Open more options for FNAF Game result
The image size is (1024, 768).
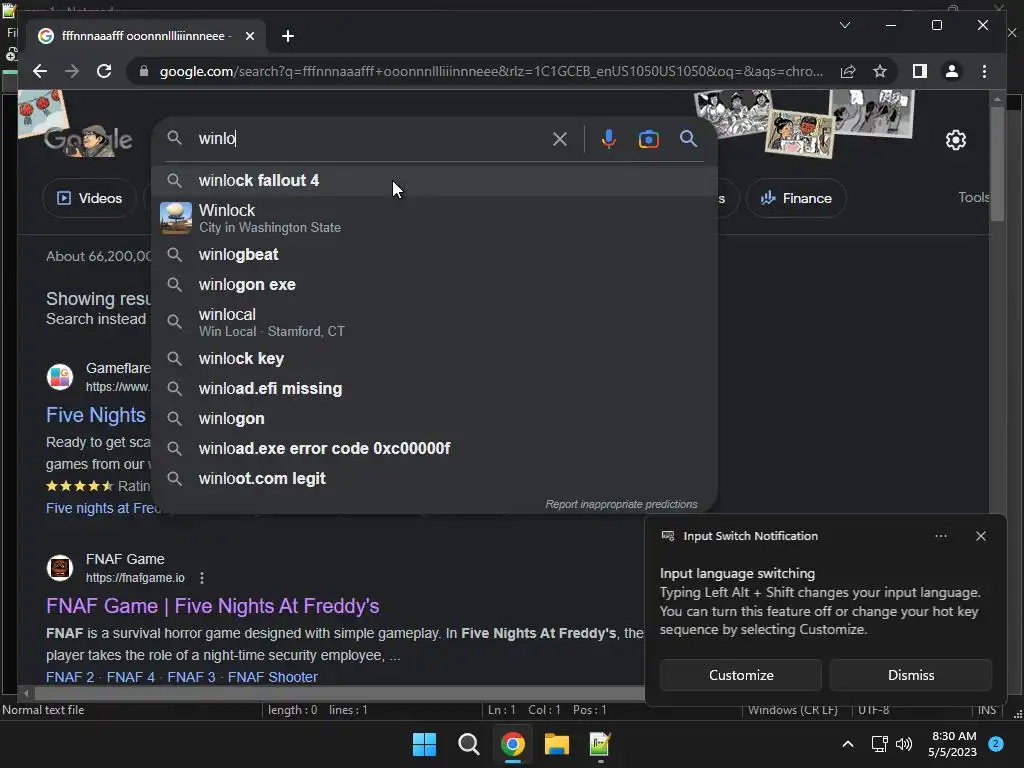click(x=202, y=578)
